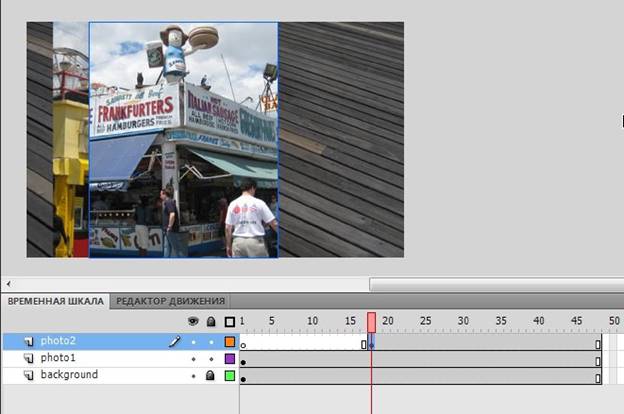Click the photo2 layer page icon
Viewport: 624px width, 414px height.
pyautogui.click(x=29, y=342)
